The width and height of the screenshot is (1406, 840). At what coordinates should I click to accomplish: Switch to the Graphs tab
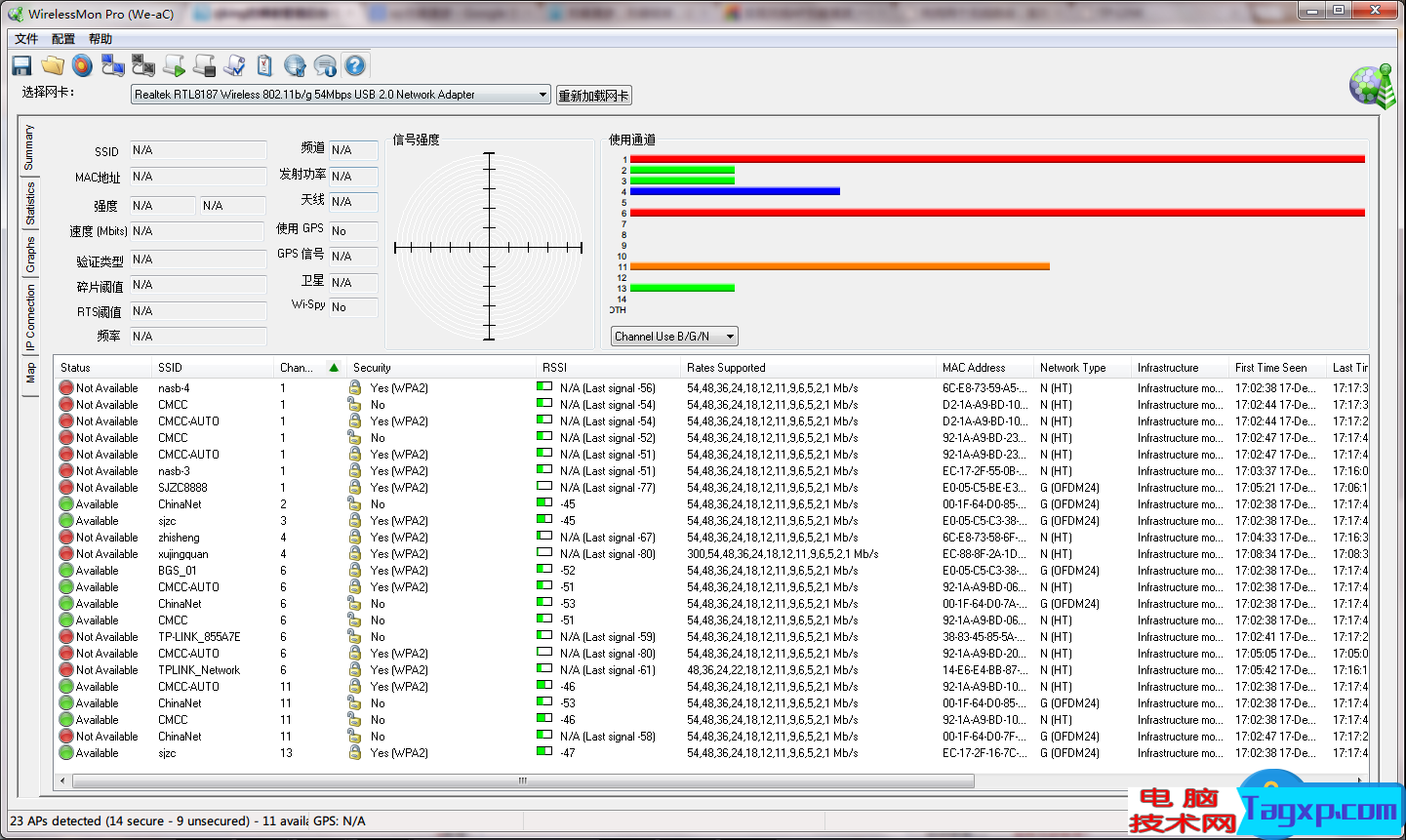(x=29, y=255)
